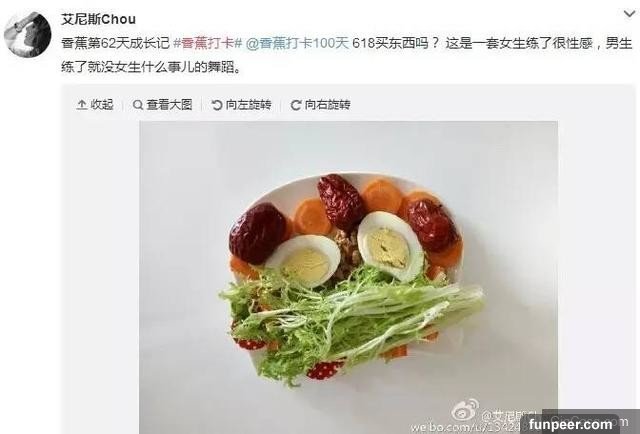Click the Weibo eye logo watermark
The height and width of the screenshot is (434, 640).
tap(465, 410)
